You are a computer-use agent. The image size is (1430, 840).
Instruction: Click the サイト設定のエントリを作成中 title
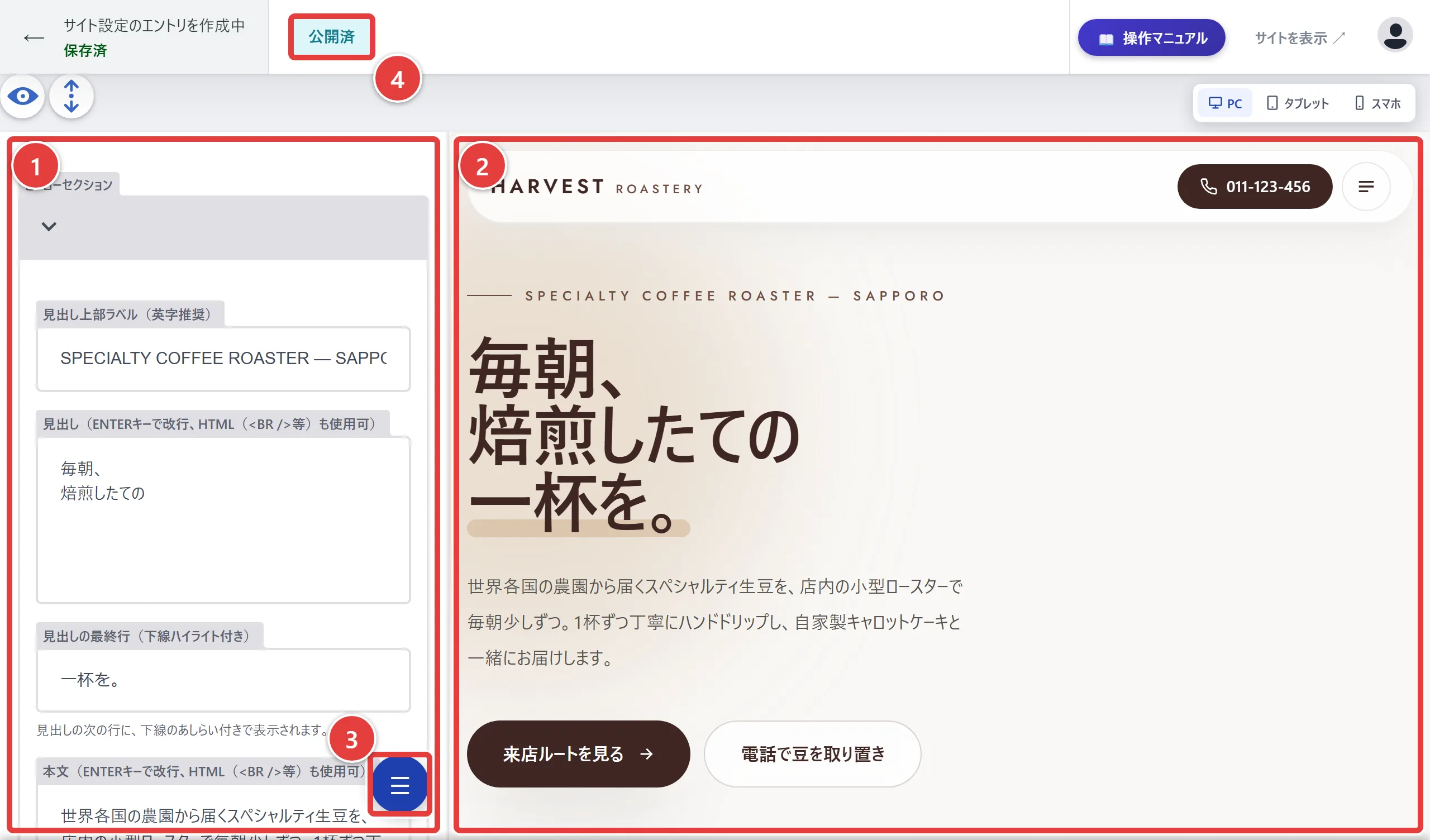click(154, 26)
